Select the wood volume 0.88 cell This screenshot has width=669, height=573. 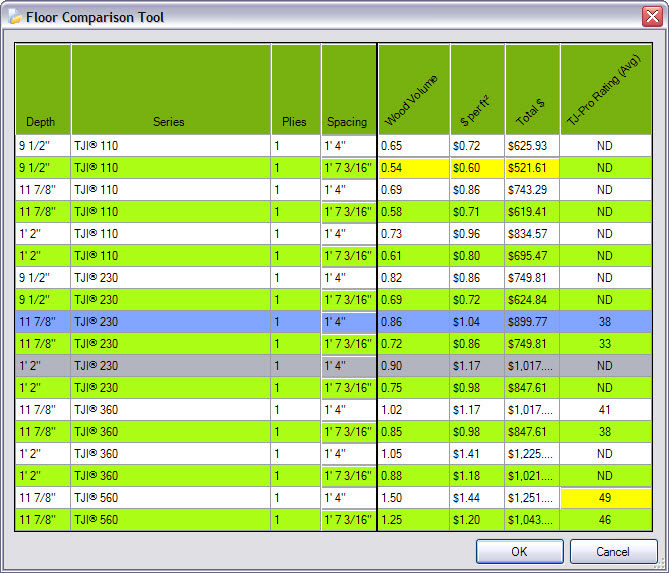[413, 476]
